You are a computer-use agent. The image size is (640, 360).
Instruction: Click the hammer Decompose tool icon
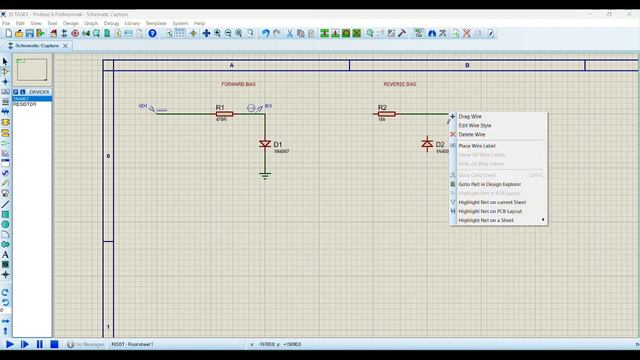[x=402, y=33]
